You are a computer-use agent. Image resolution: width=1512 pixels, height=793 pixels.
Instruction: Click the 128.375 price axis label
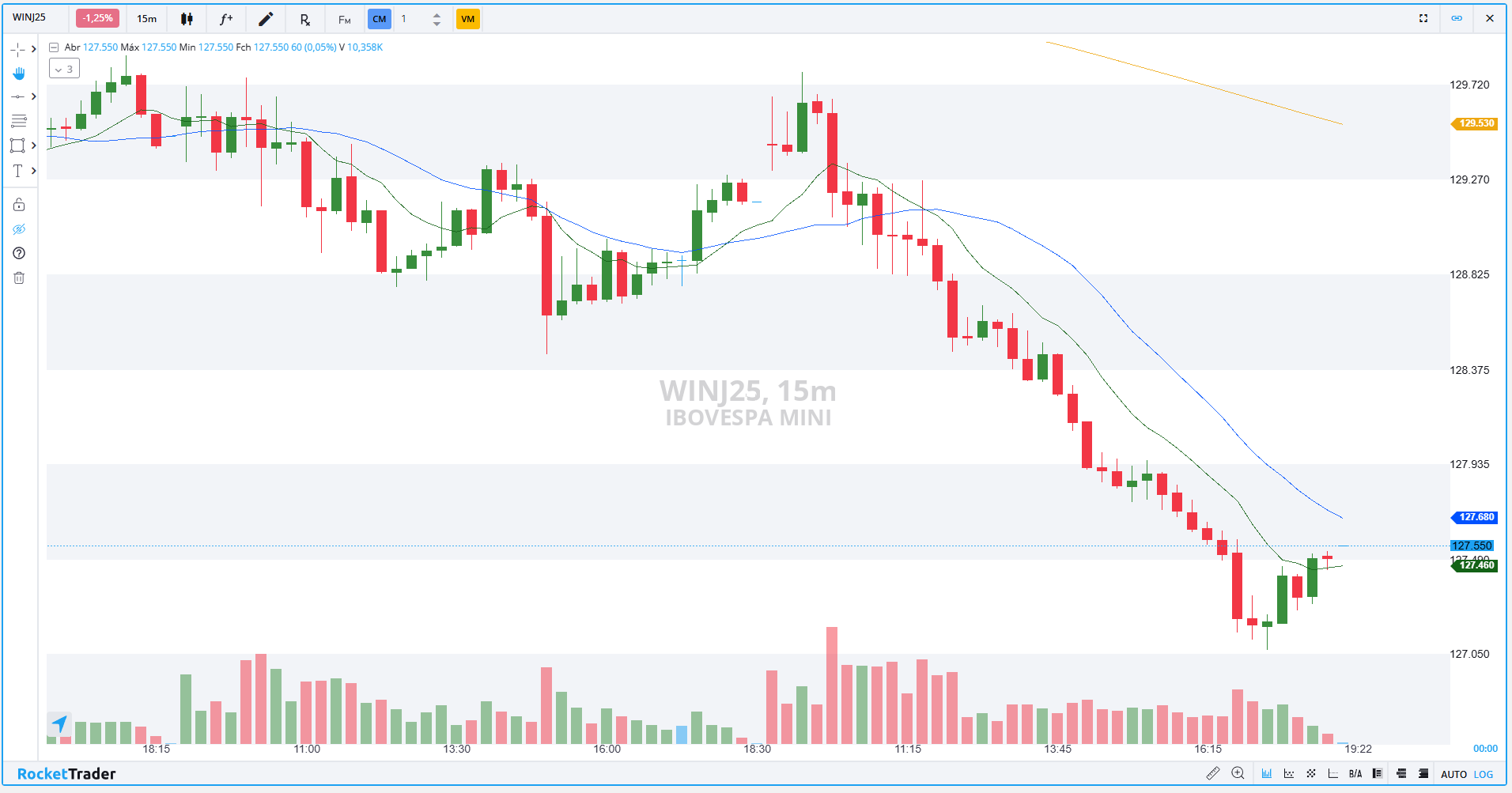pyautogui.click(x=1469, y=370)
